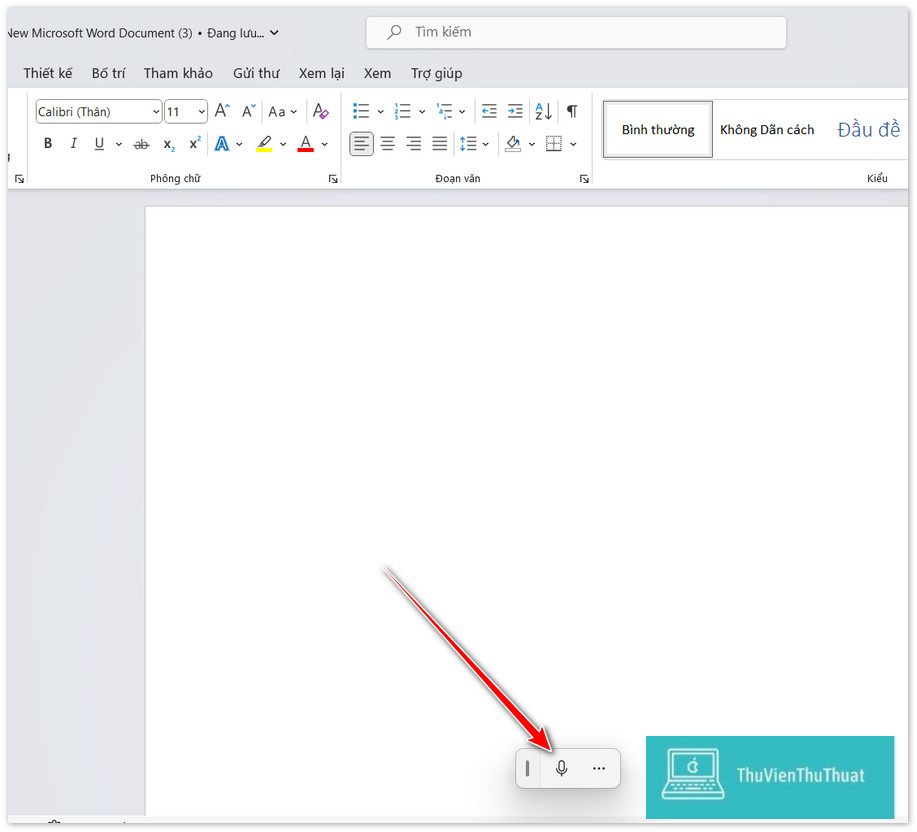917x832 pixels.
Task: Clear all formatting with the eraser A icon
Action: (320, 111)
